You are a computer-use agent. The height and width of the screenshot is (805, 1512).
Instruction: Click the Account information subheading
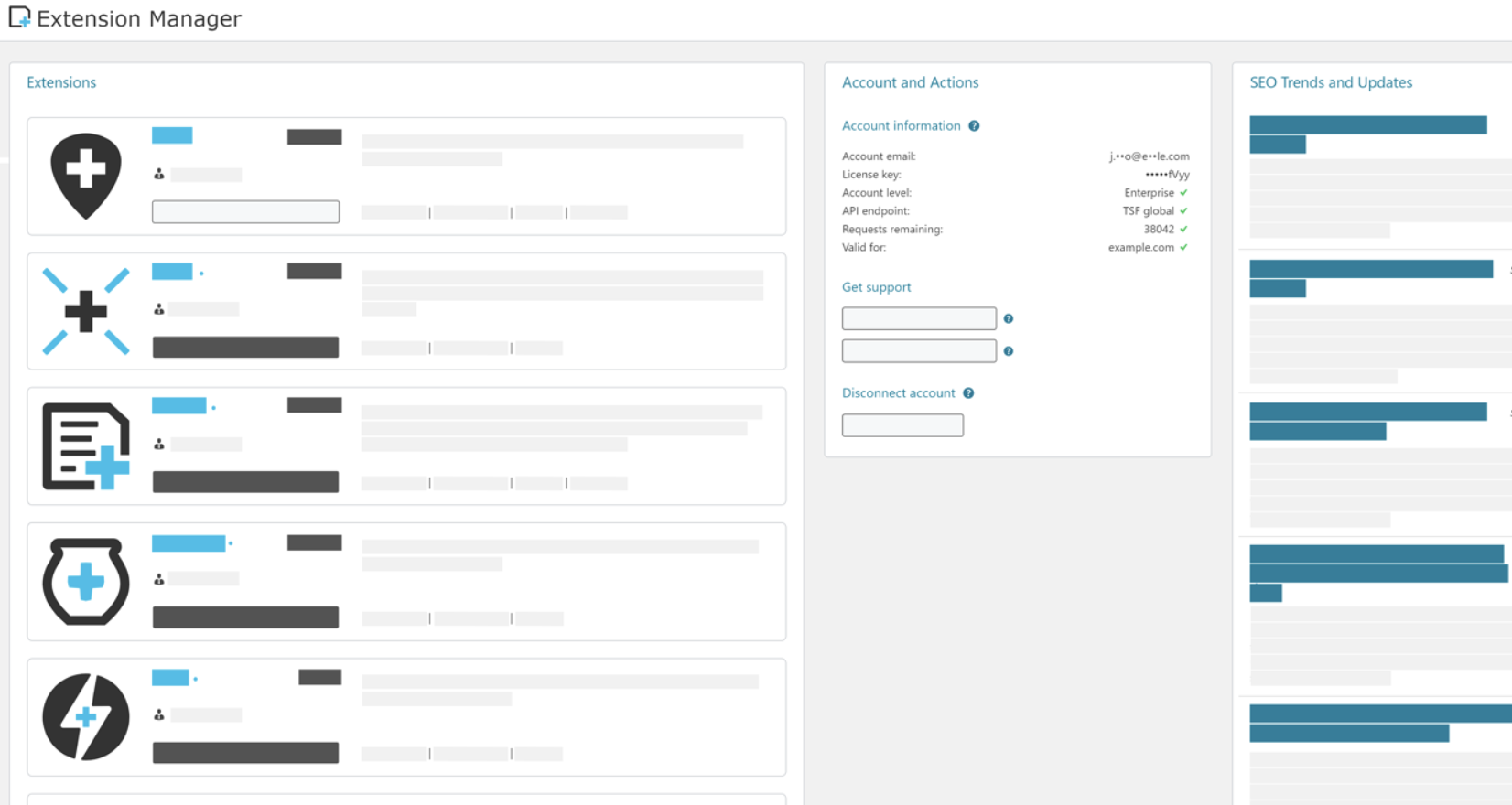[x=902, y=126]
